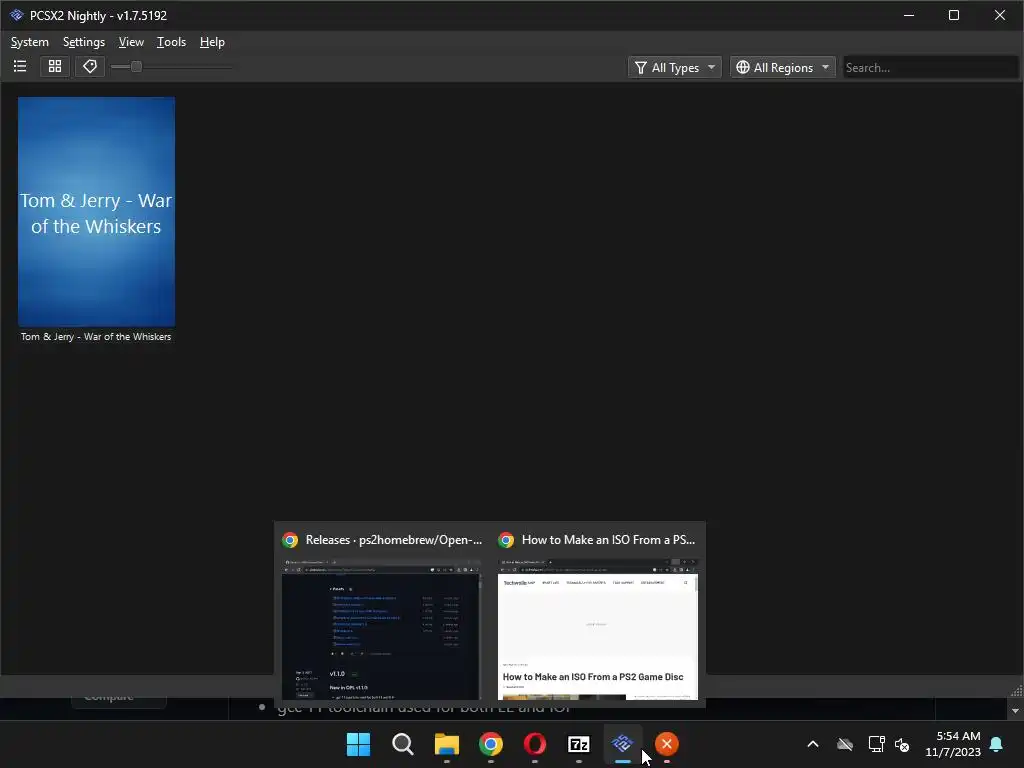1024x768 pixels.
Task: Open the View menu
Action: click(x=131, y=42)
